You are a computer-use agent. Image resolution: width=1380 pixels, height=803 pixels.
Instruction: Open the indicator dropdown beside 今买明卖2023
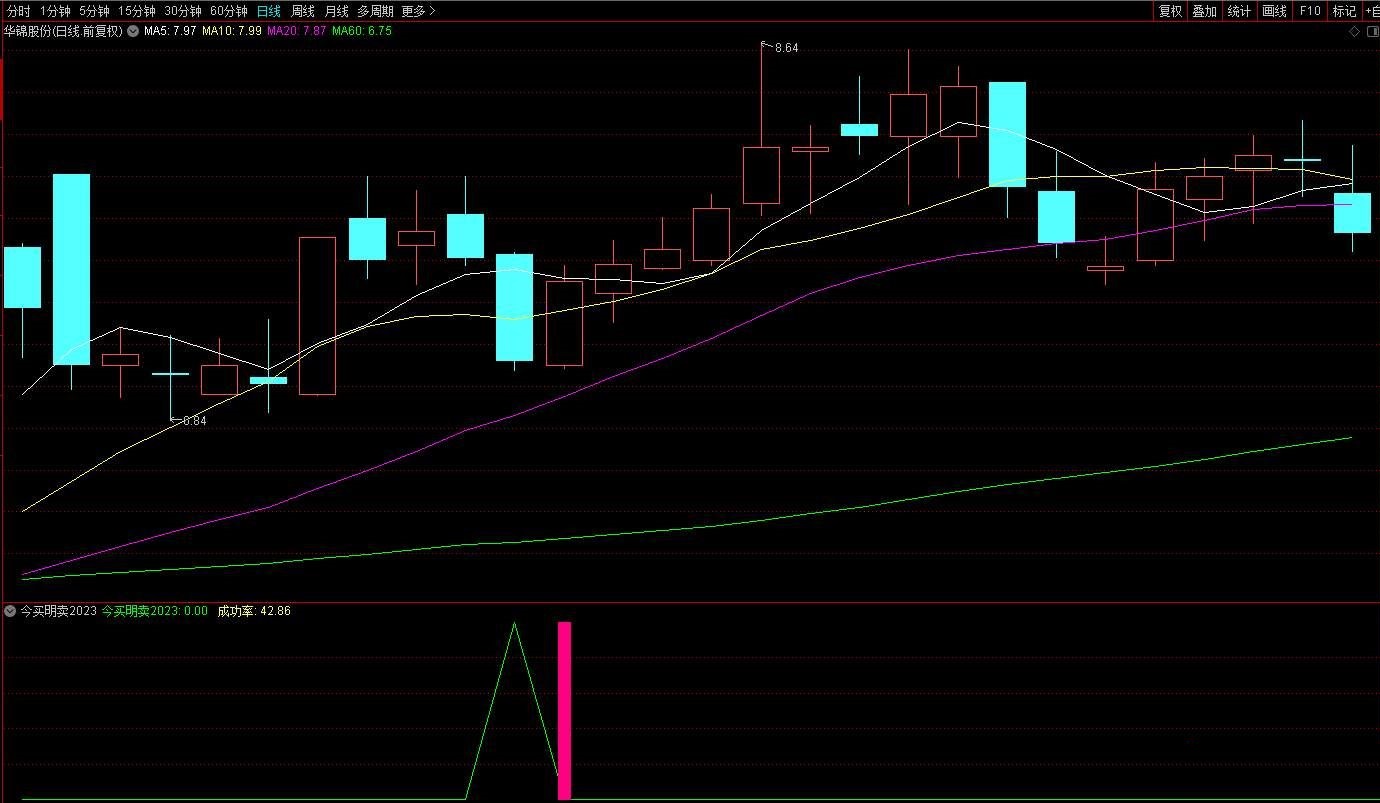pos(11,611)
